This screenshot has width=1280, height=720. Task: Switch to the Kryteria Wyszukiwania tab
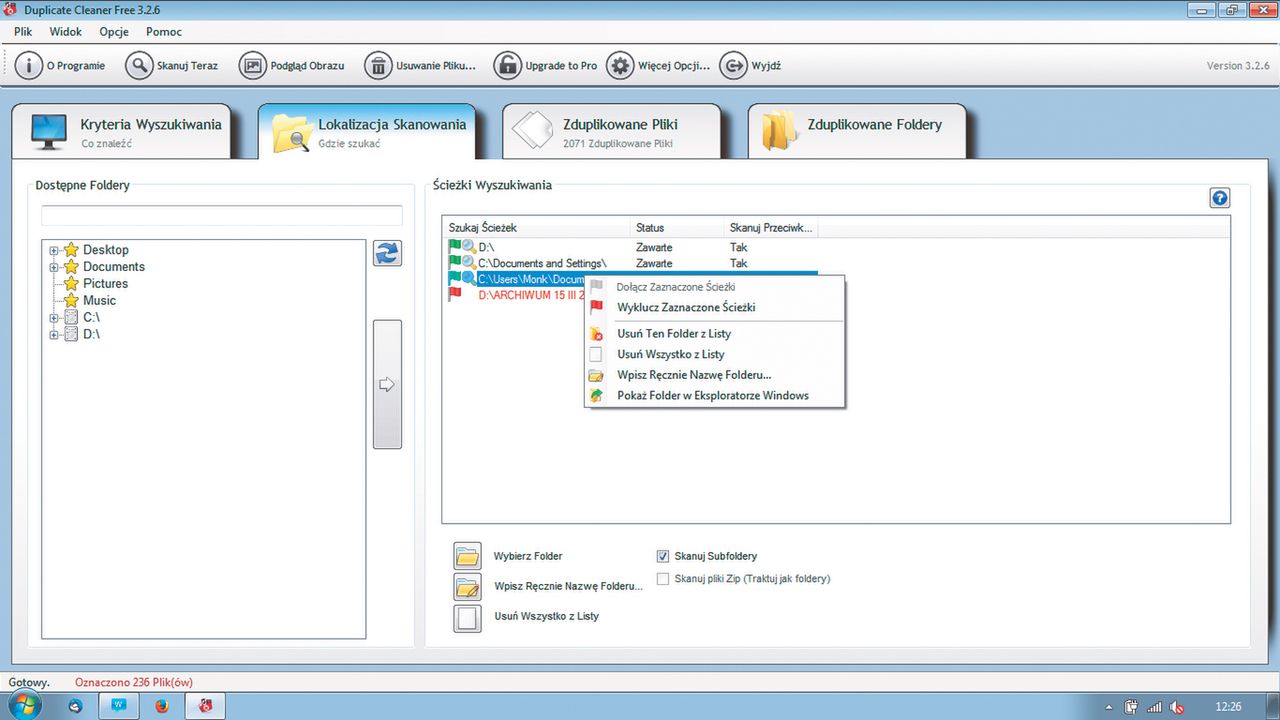[x=122, y=131]
